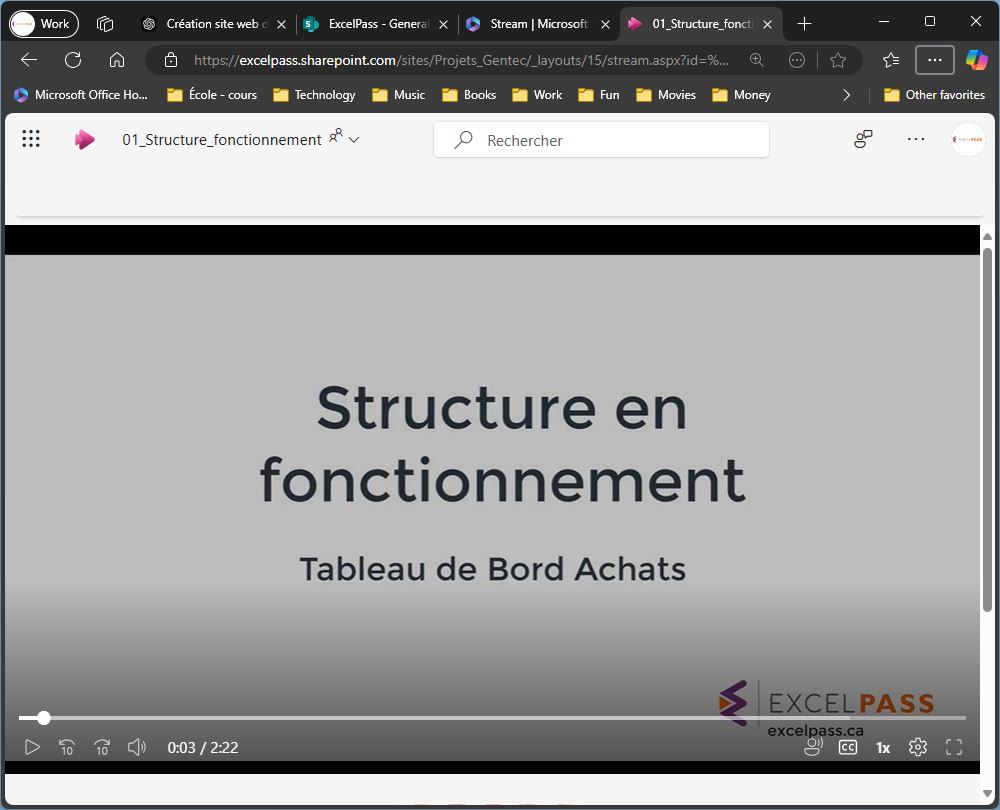Play the video
Screen dimensions: 1000x810
click(32, 747)
